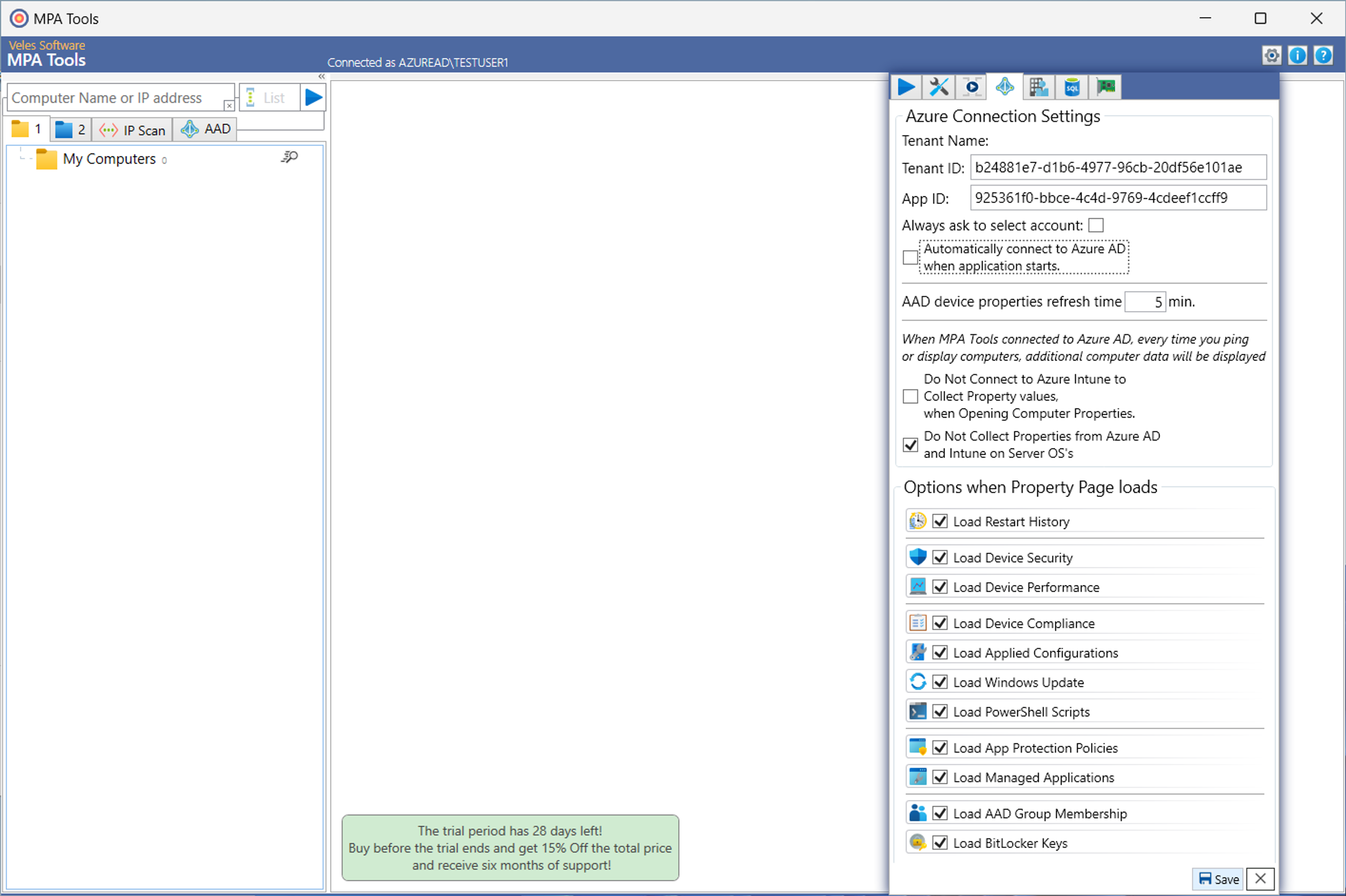Uncheck Load Device Security
The width and height of the screenshot is (1346, 896).
(940, 557)
